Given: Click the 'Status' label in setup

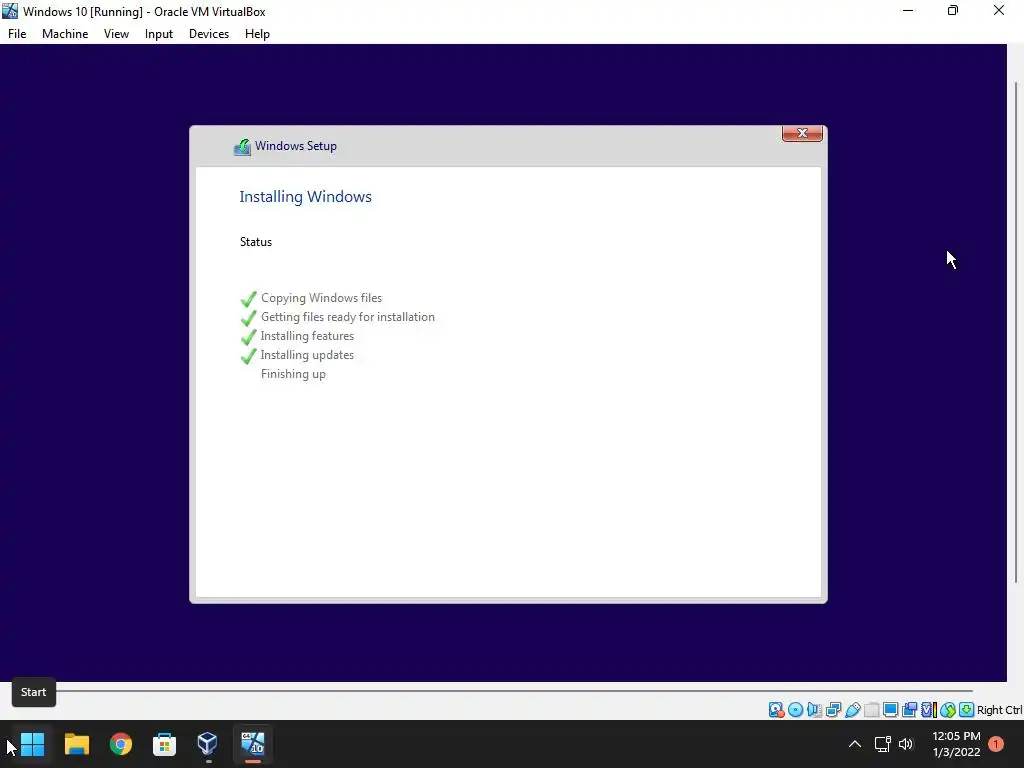Looking at the screenshot, I should 255,242.
